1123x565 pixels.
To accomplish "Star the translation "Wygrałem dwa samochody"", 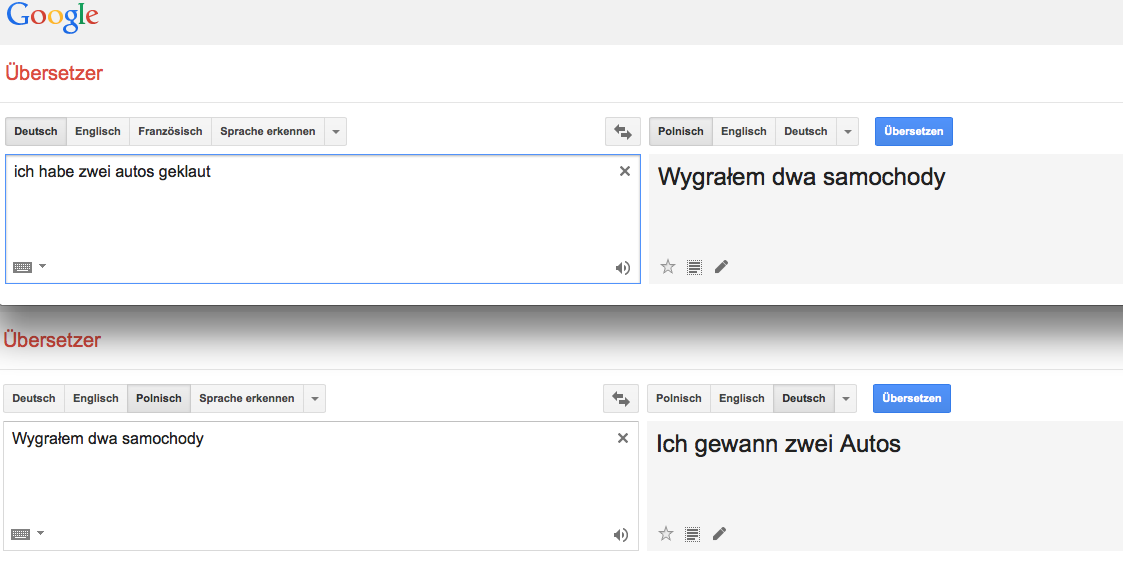I will click(x=668, y=267).
